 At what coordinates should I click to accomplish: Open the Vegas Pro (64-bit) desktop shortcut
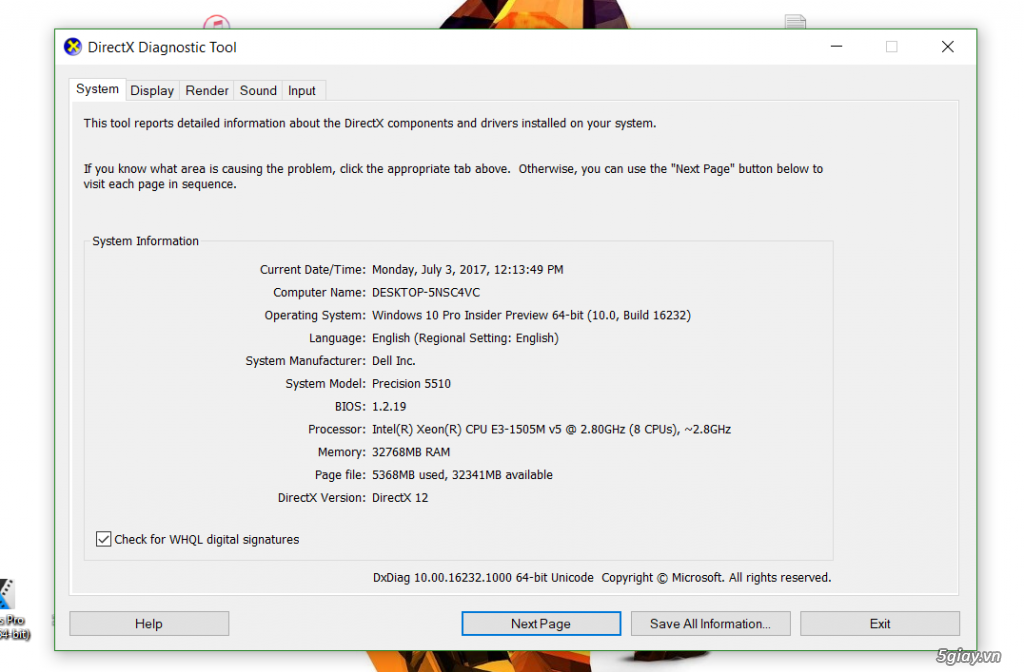point(8,598)
